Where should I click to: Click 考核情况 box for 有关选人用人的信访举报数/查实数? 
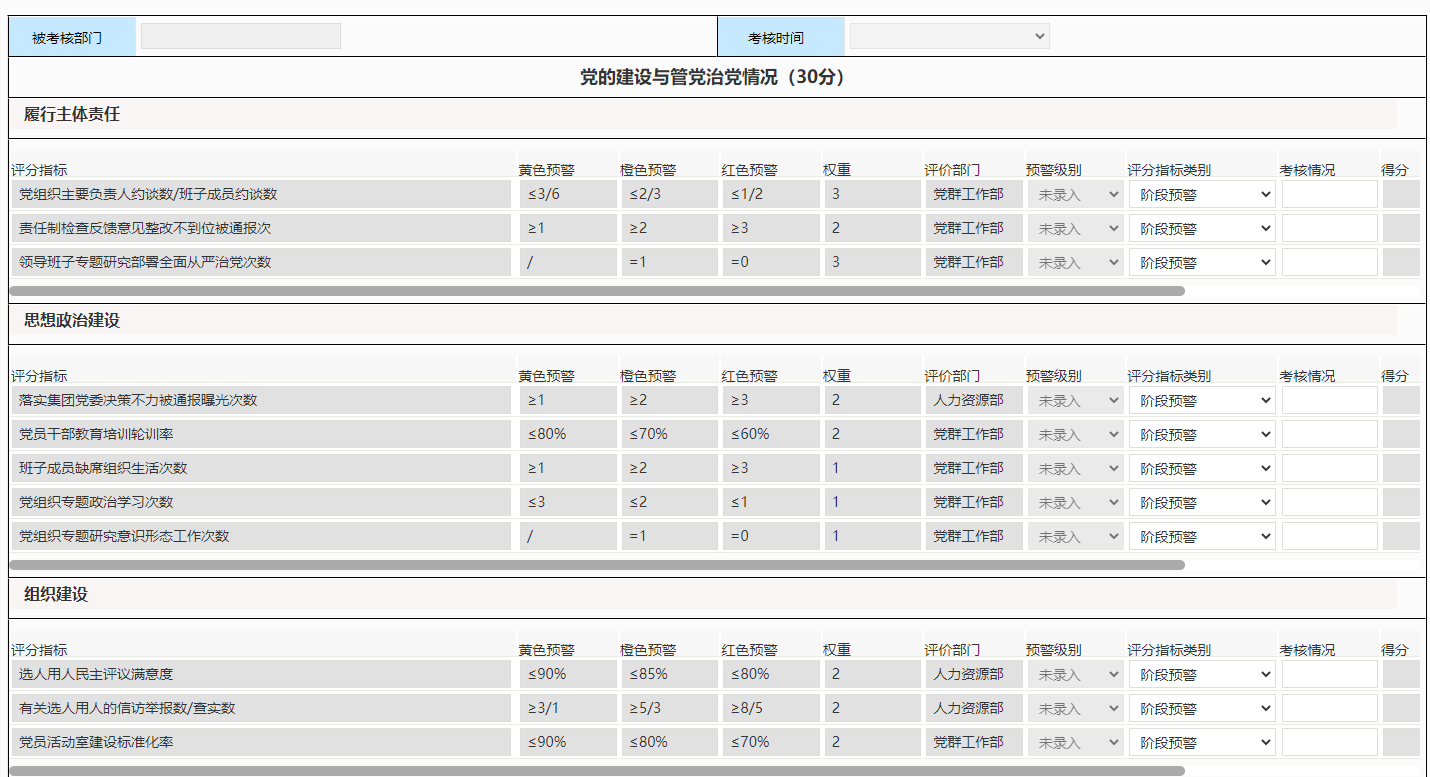point(1329,709)
